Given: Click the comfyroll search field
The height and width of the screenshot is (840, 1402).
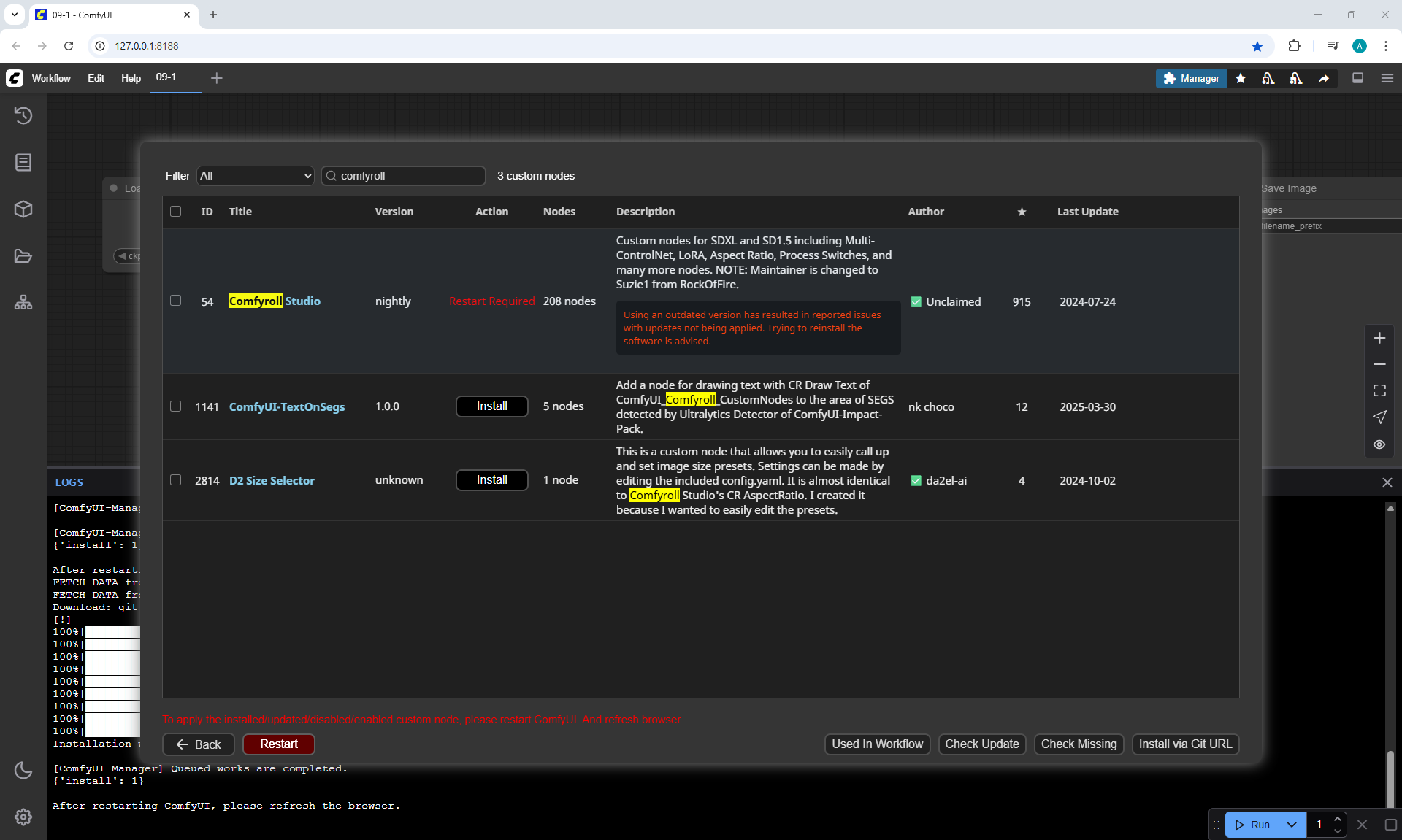Looking at the screenshot, I should [x=409, y=176].
